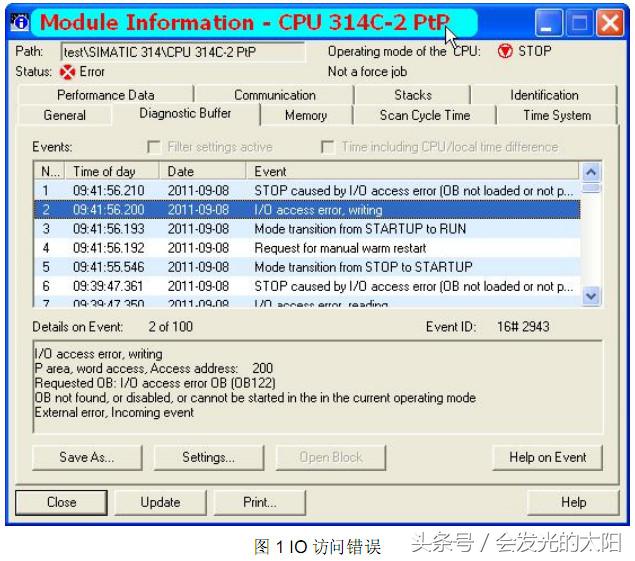Click scroll up arrow of events list
The image size is (635, 561).
click(591, 173)
